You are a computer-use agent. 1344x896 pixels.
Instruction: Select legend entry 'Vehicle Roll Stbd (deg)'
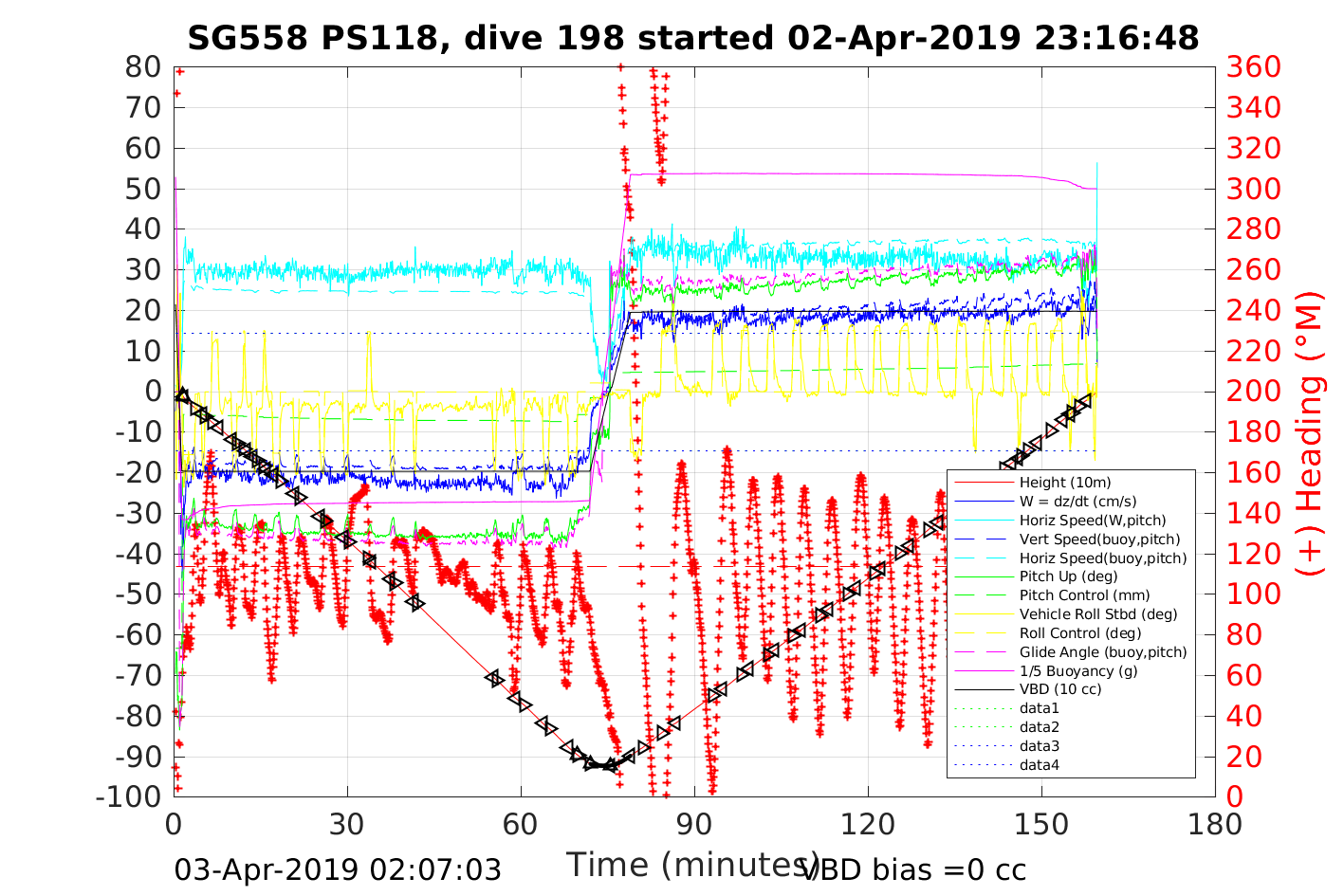1098,614
